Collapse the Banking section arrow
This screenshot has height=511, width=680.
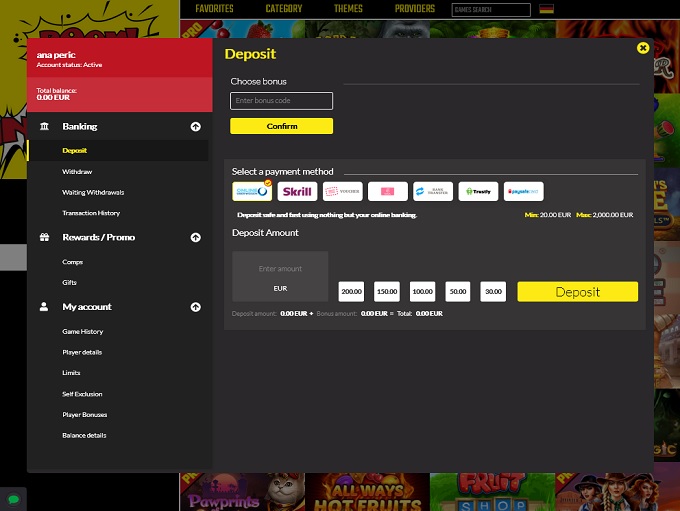(195, 127)
